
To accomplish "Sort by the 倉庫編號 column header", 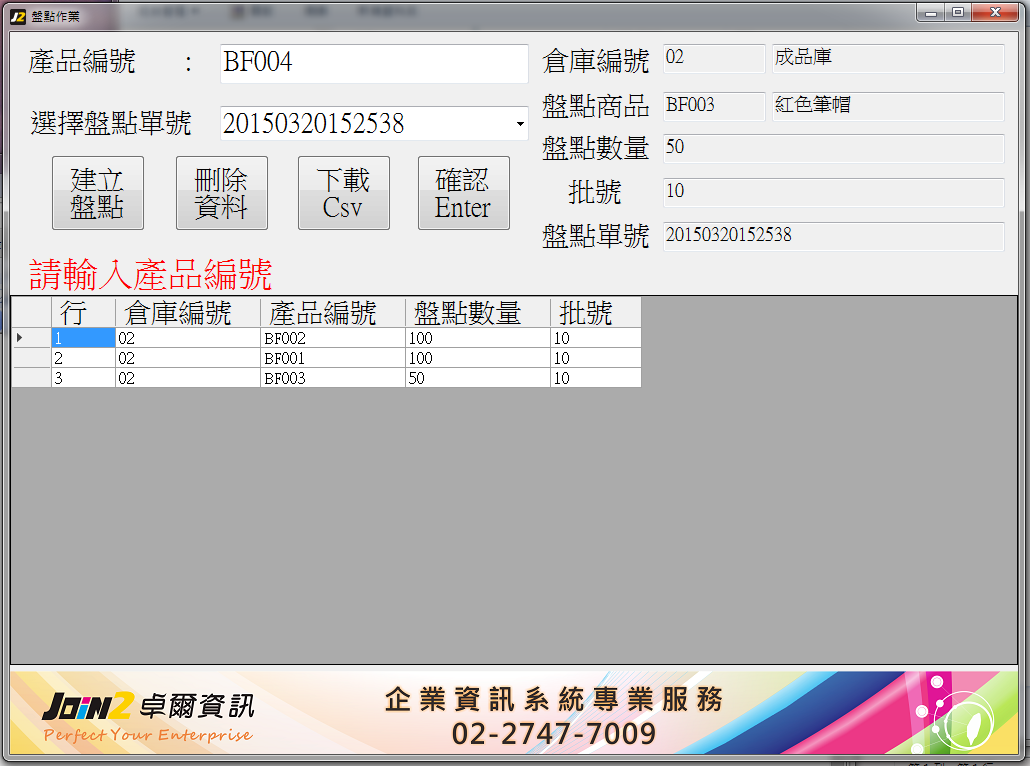I will [187, 313].
